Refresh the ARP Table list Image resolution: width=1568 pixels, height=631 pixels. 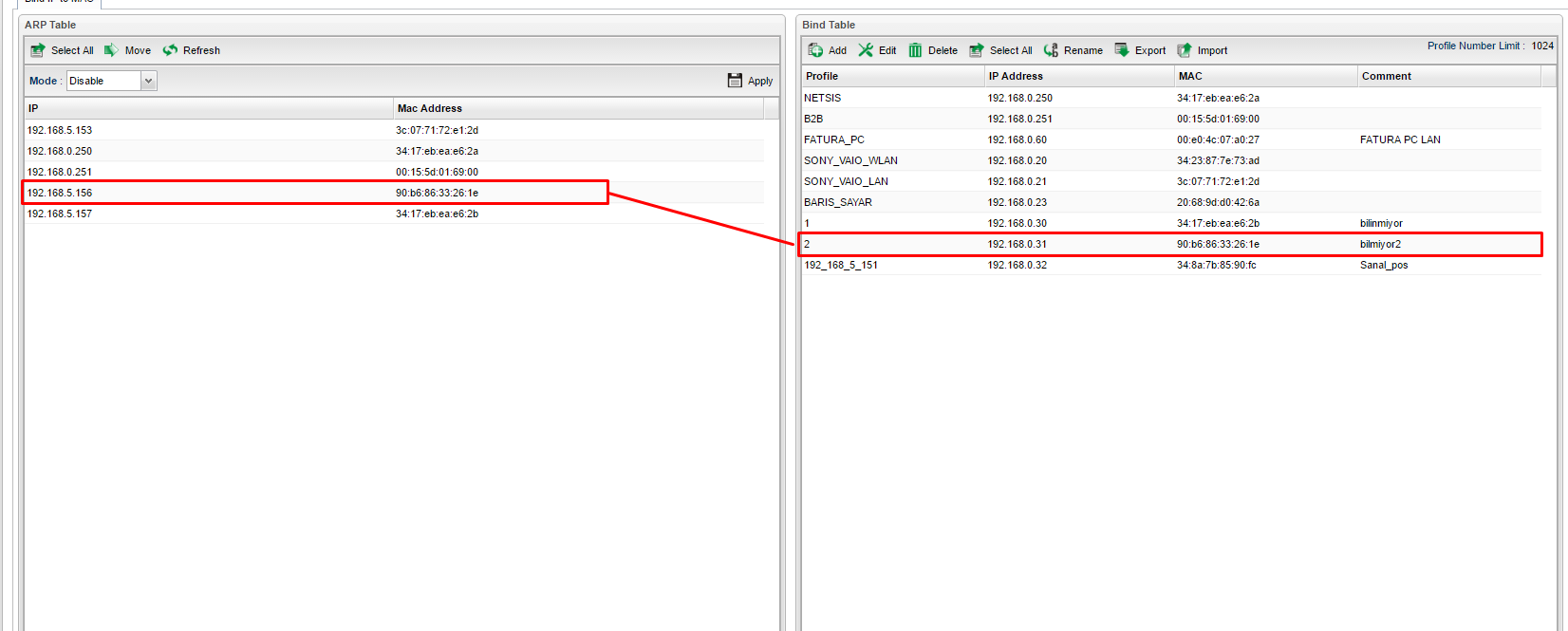click(x=171, y=50)
